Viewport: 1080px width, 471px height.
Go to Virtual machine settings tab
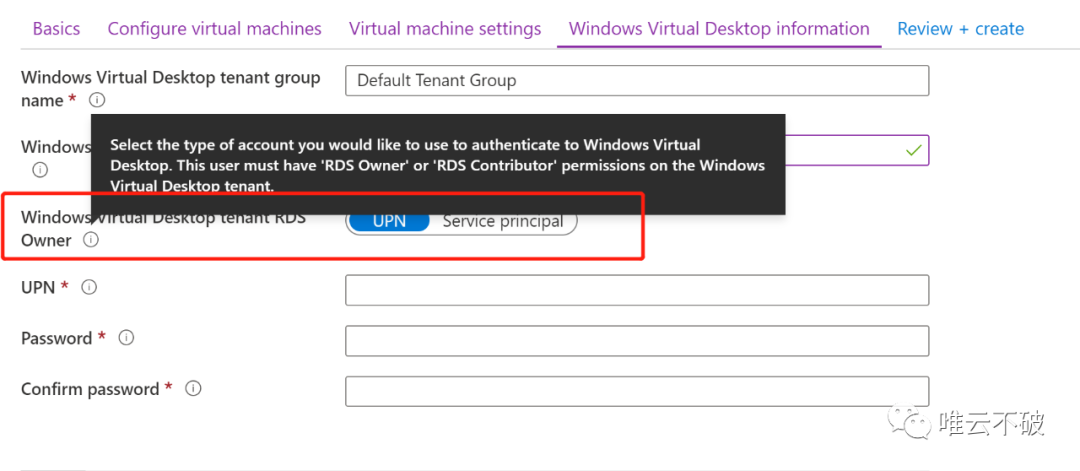tap(445, 29)
